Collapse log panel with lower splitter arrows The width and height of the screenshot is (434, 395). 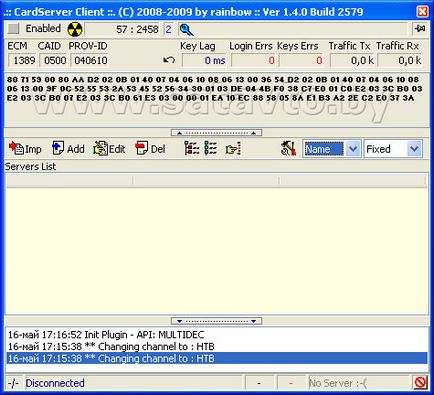point(217,321)
